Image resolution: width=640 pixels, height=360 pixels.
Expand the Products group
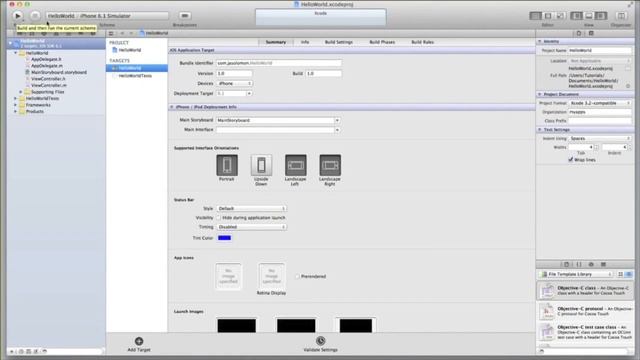click(16, 112)
